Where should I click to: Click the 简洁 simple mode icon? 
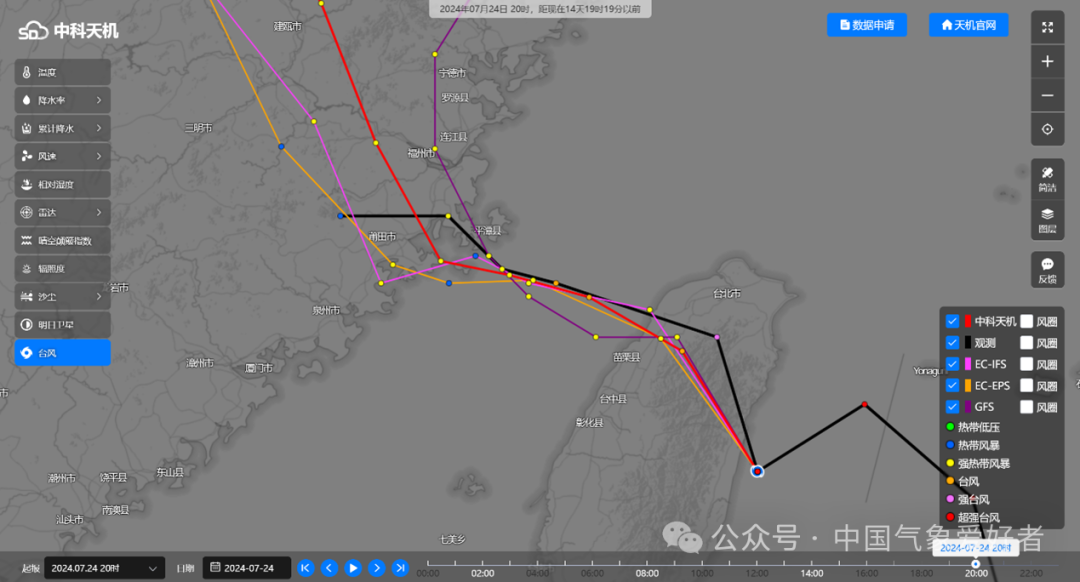coord(1047,177)
